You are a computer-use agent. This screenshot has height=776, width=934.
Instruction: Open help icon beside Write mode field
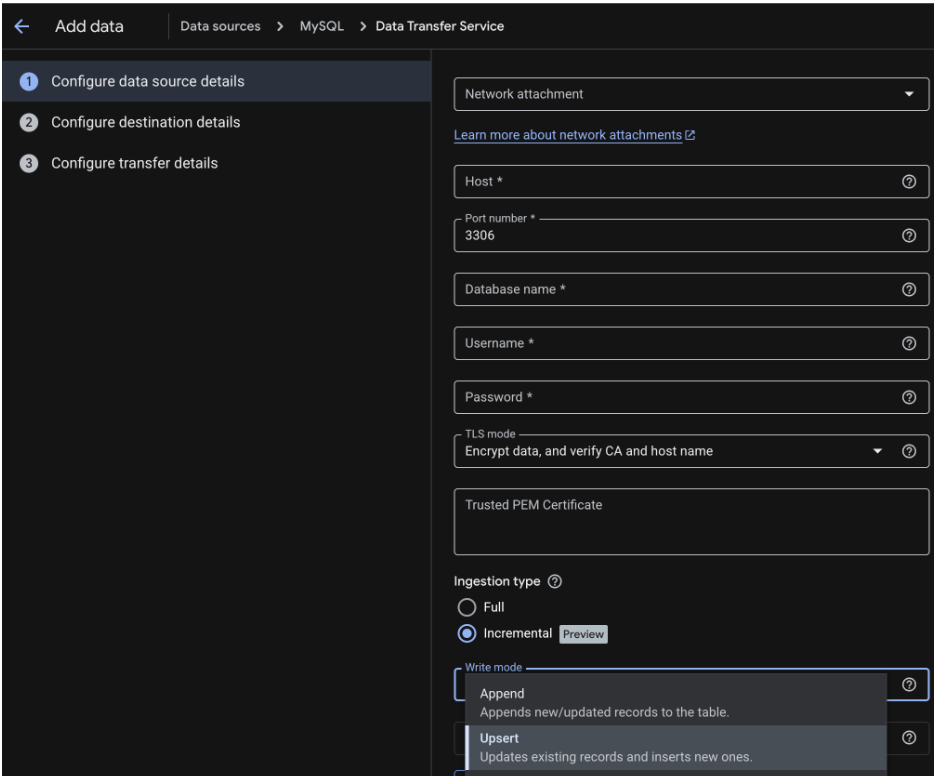point(908,684)
